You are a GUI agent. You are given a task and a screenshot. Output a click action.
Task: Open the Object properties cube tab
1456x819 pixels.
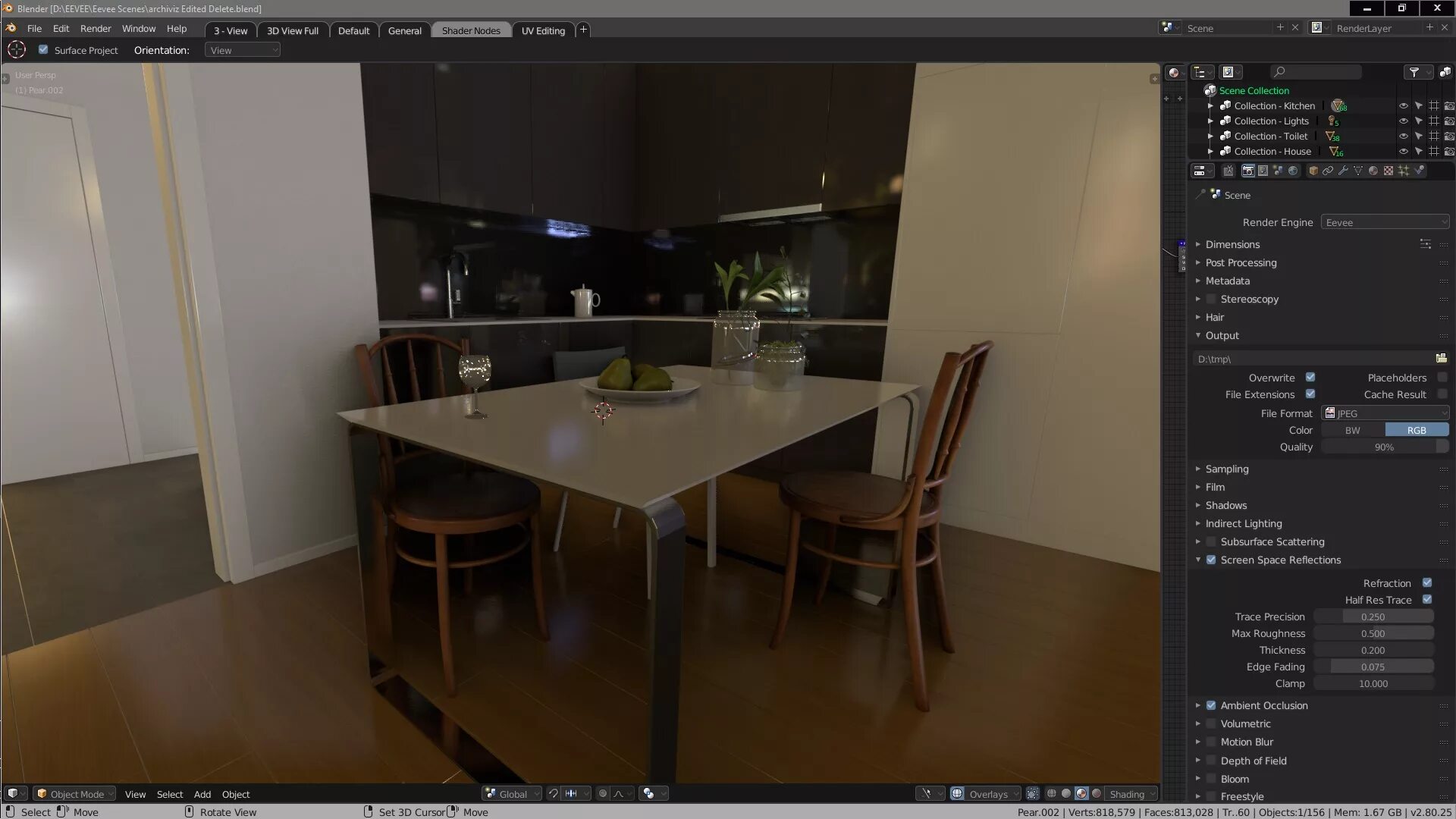1313,171
